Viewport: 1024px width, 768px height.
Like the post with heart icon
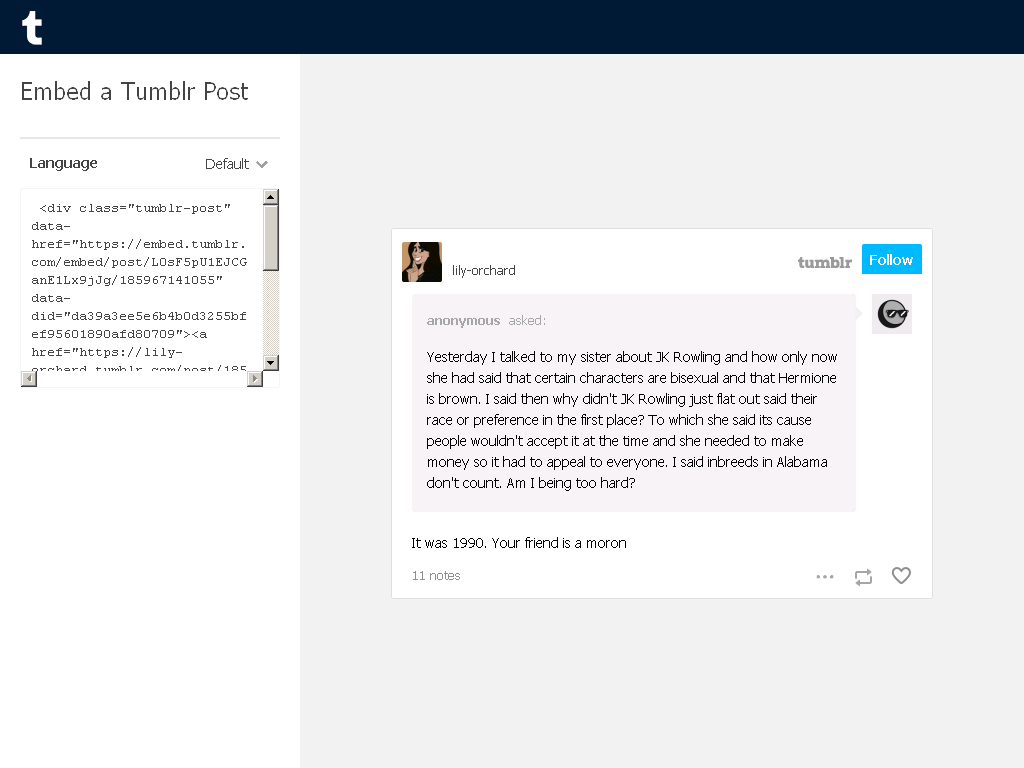click(x=901, y=575)
